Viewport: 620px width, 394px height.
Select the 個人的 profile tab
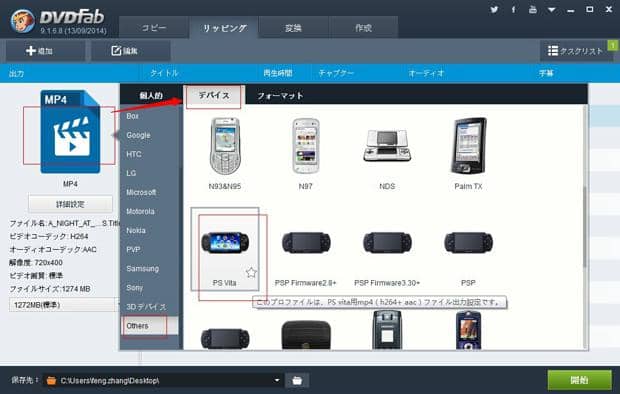point(151,95)
